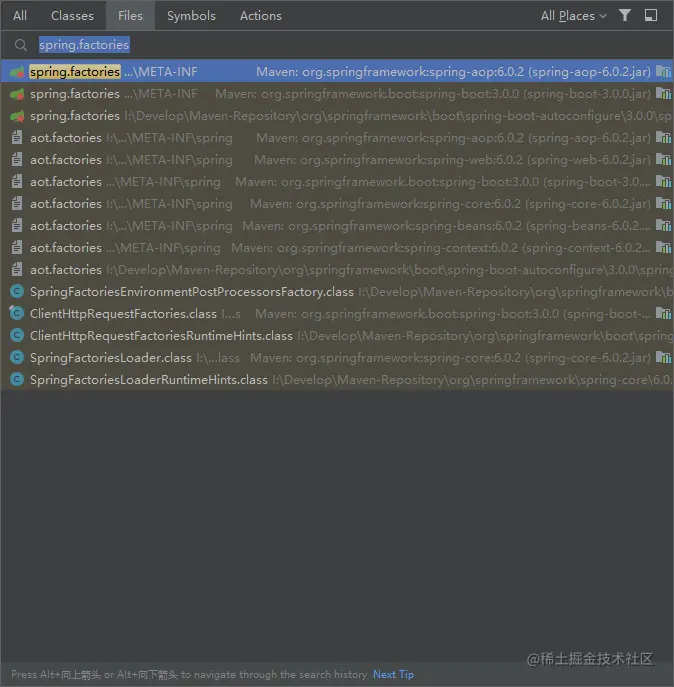Screen dimensions: 674x687
Task: Click Spring leaf icon of spring-aop spring.factories row
Action: coord(17,71)
